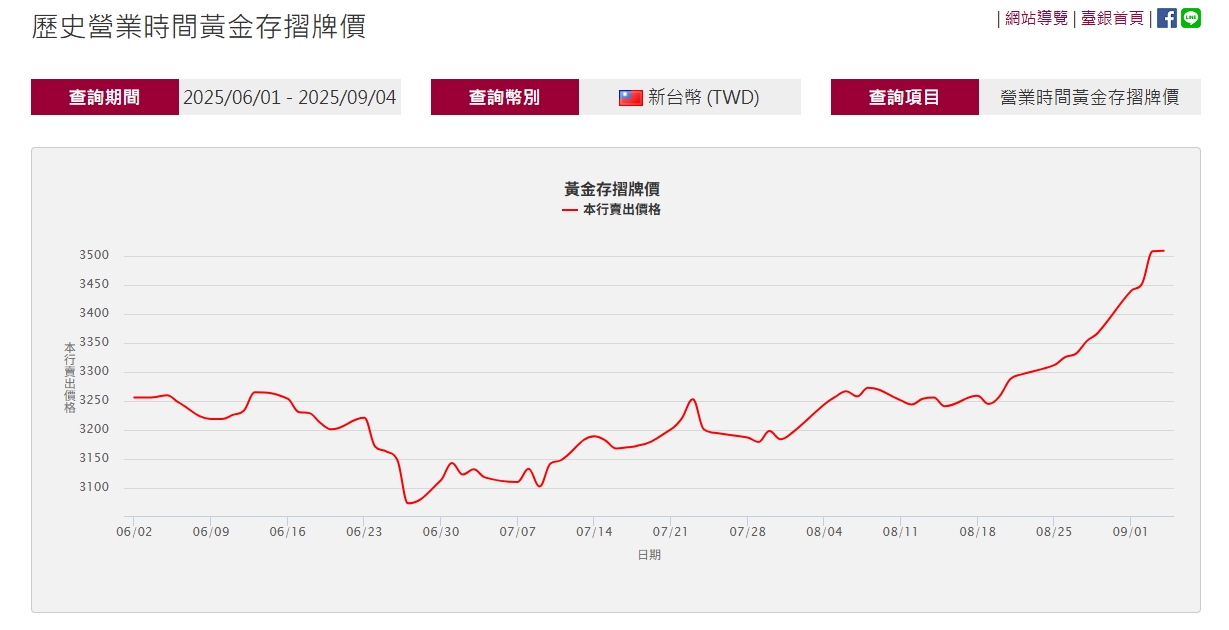Click the red line marker in the legend
This screenshot has width=1229, height=630.
(x=571, y=210)
